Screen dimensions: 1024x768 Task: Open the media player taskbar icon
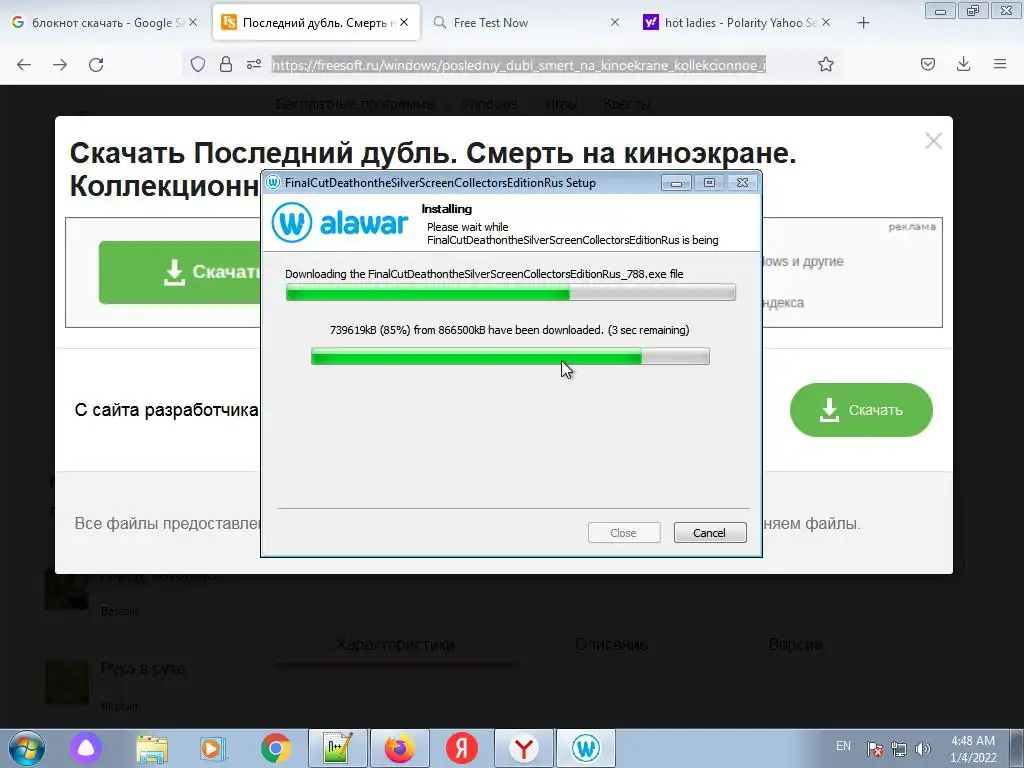pyautogui.click(x=213, y=748)
